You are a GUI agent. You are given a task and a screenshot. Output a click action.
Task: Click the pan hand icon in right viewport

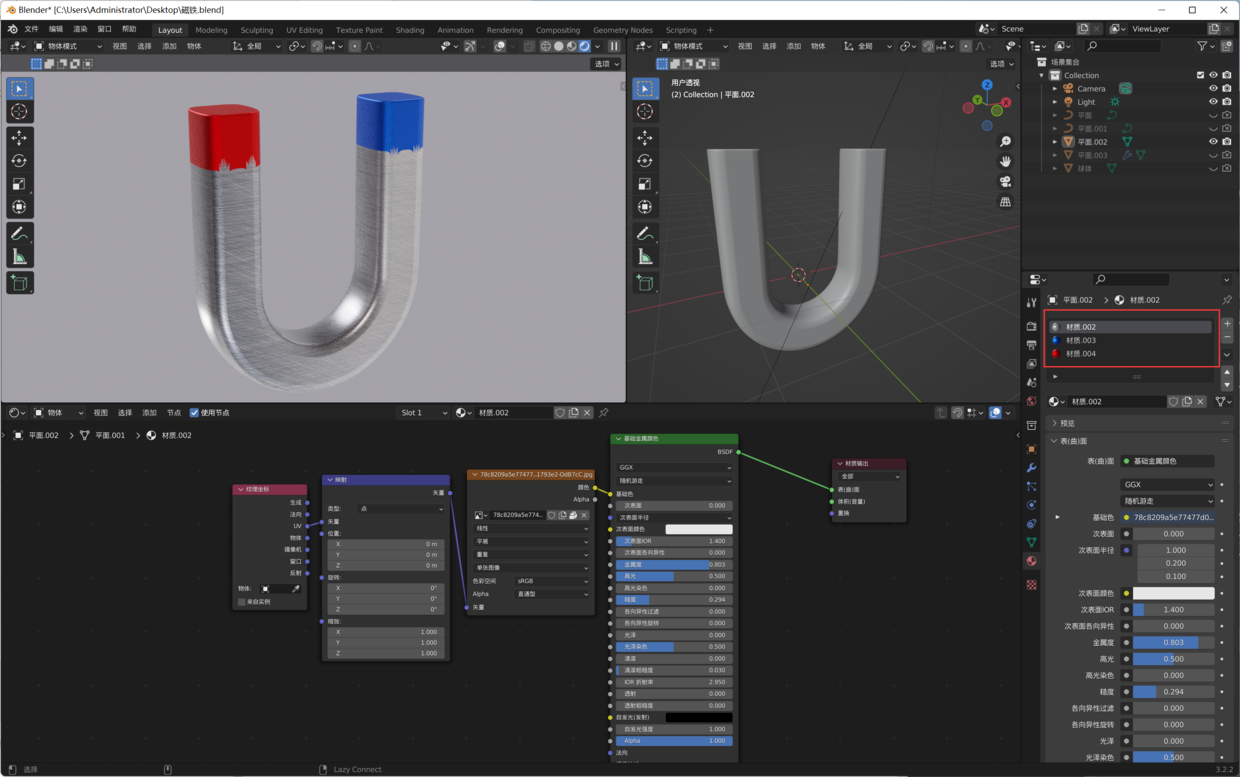point(1005,162)
